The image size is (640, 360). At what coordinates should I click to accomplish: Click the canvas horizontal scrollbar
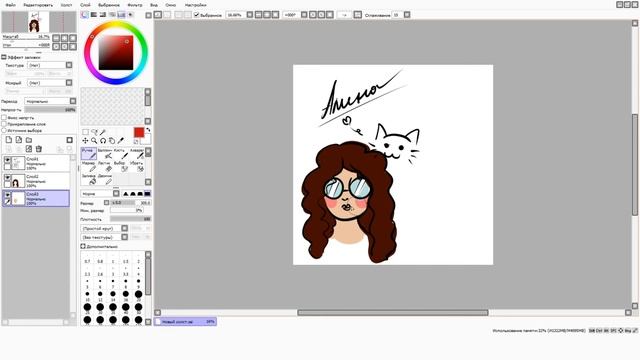(393, 313)
